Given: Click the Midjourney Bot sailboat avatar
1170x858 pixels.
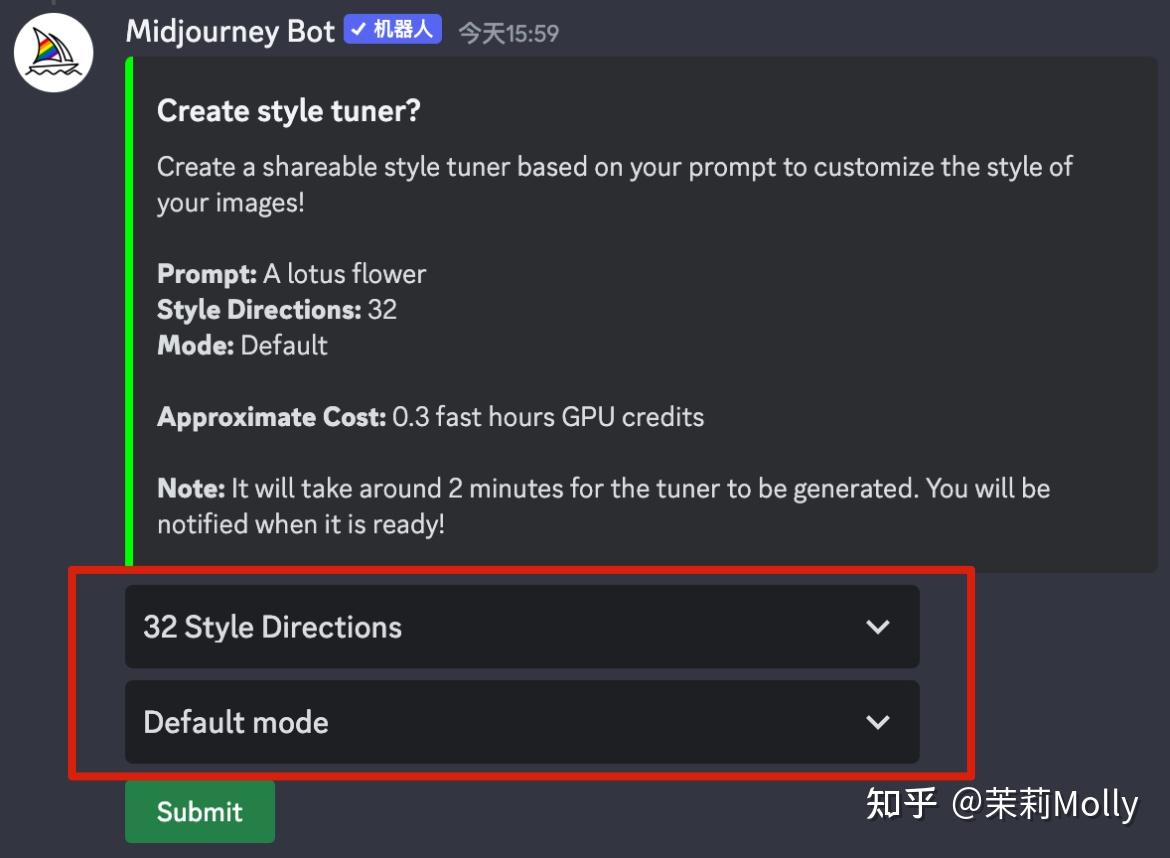Looking at the screenshot, I should [53, 53].
